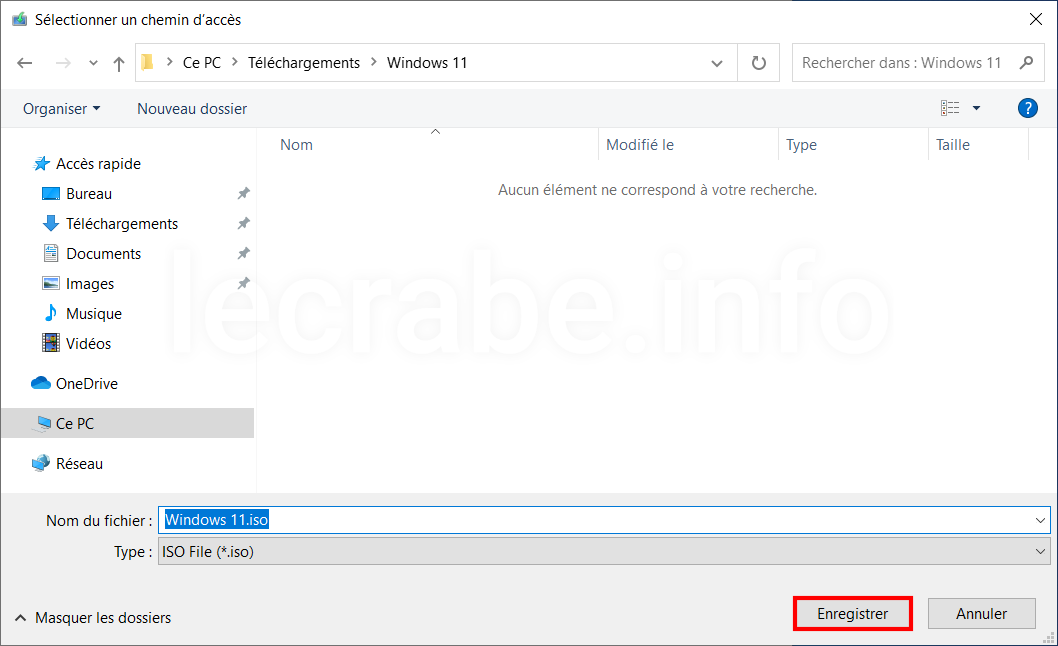Viewport: 1058px width, 646px height.
Task: Sort by the Type column
Action: (801, 144)
